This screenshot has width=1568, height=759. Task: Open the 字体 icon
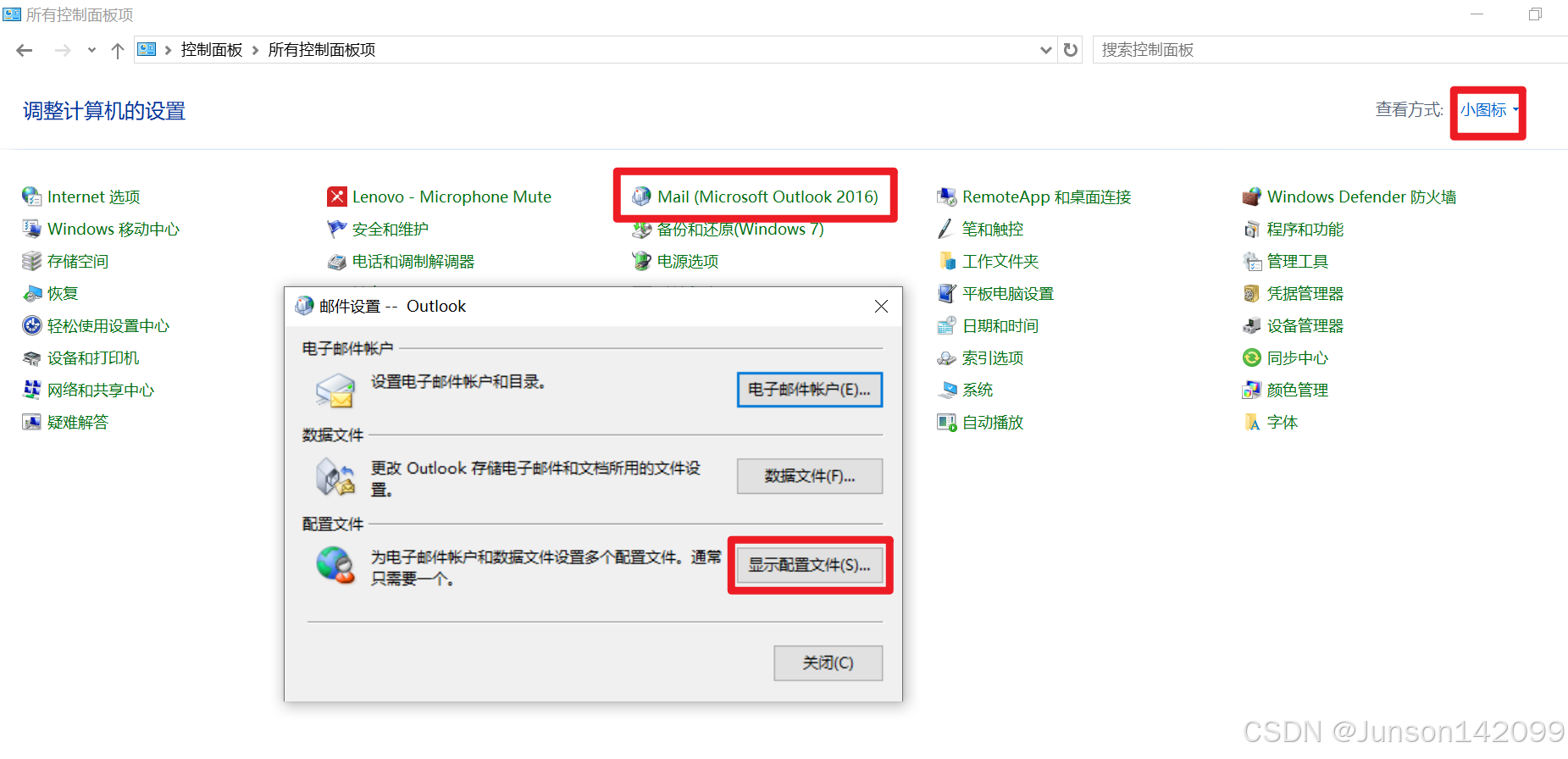point(1251,422)
